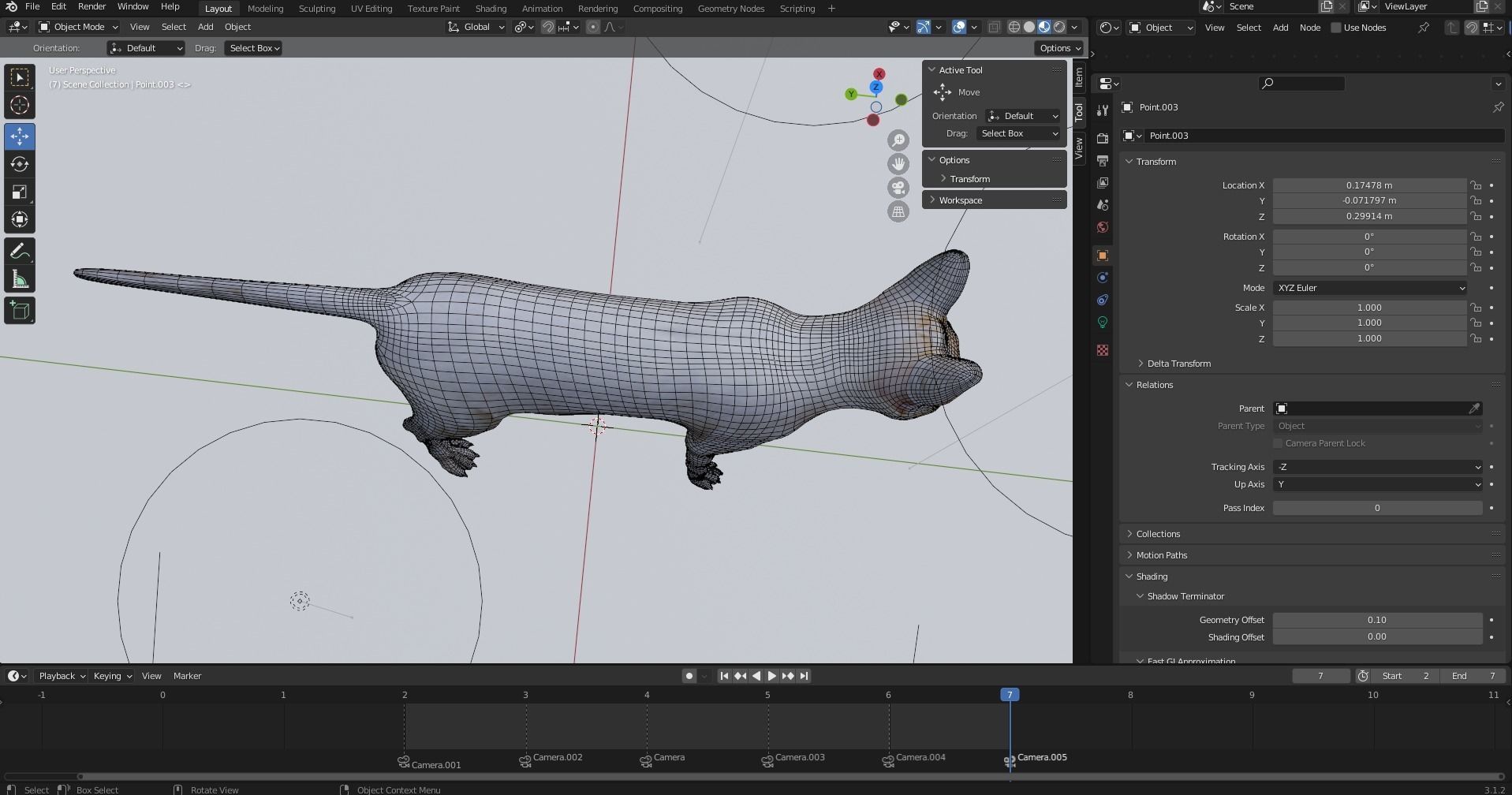Click Pass Index value field
Image resolution: width=1512 pixels, height=795 pixels.
click(1377, 508)
